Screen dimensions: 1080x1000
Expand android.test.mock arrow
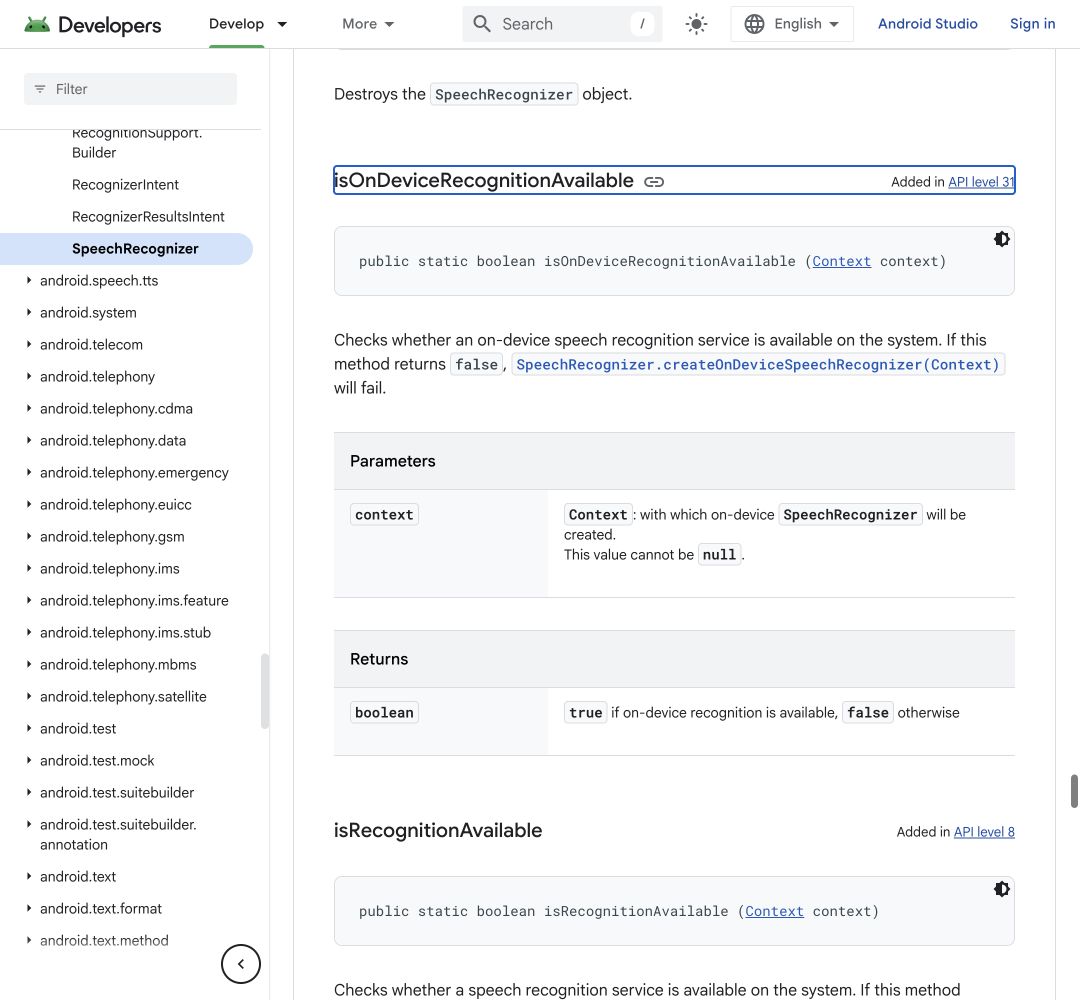click(29, 760)
